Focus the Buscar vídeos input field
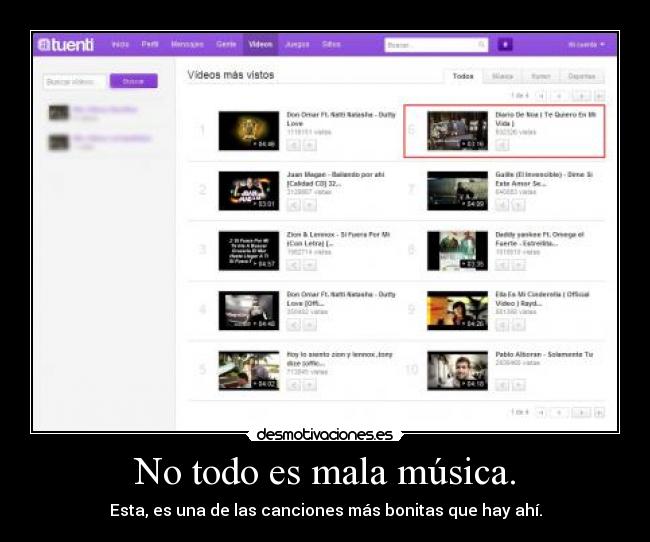 coord(75,82)
